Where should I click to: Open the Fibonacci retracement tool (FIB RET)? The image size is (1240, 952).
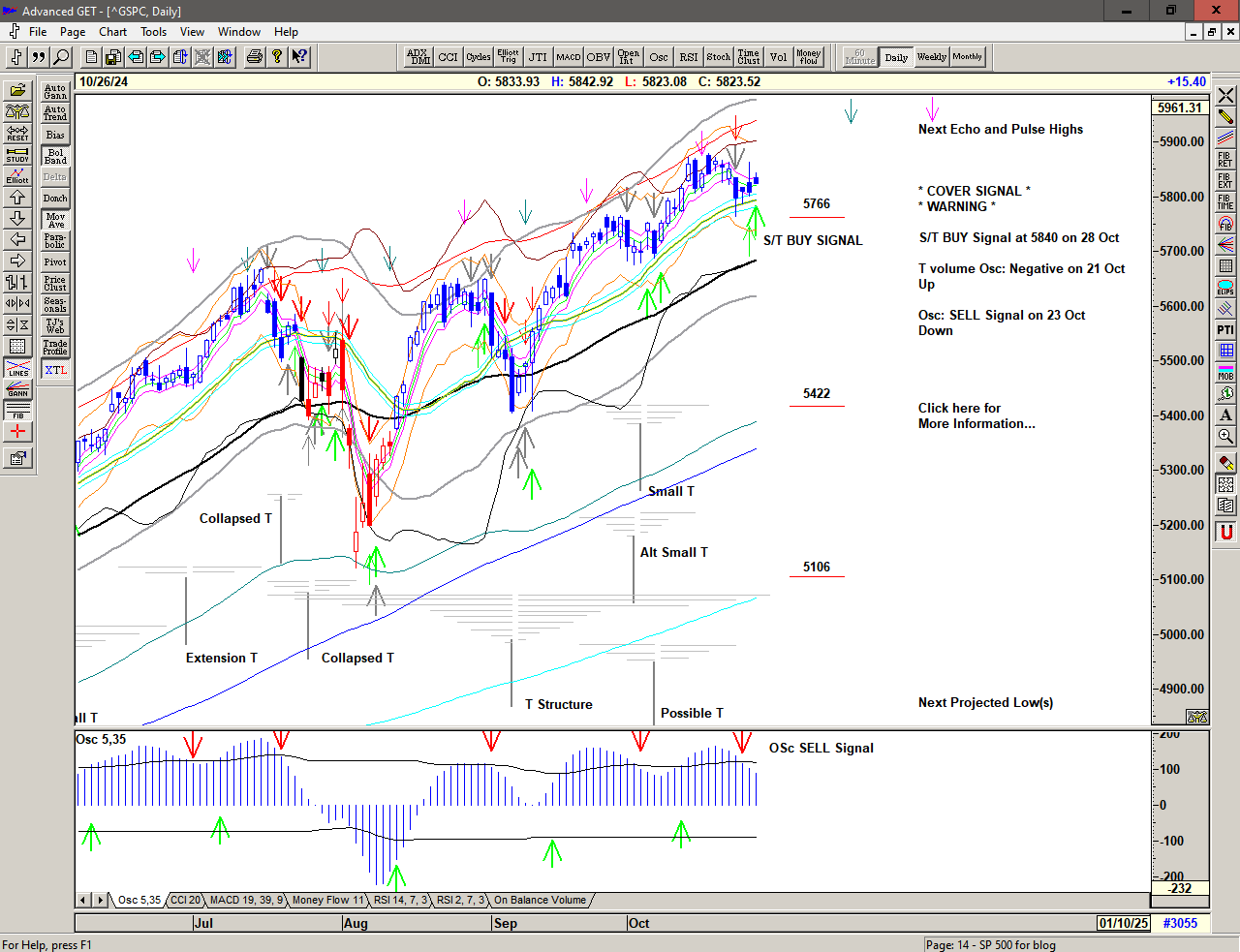point(1225,160)
